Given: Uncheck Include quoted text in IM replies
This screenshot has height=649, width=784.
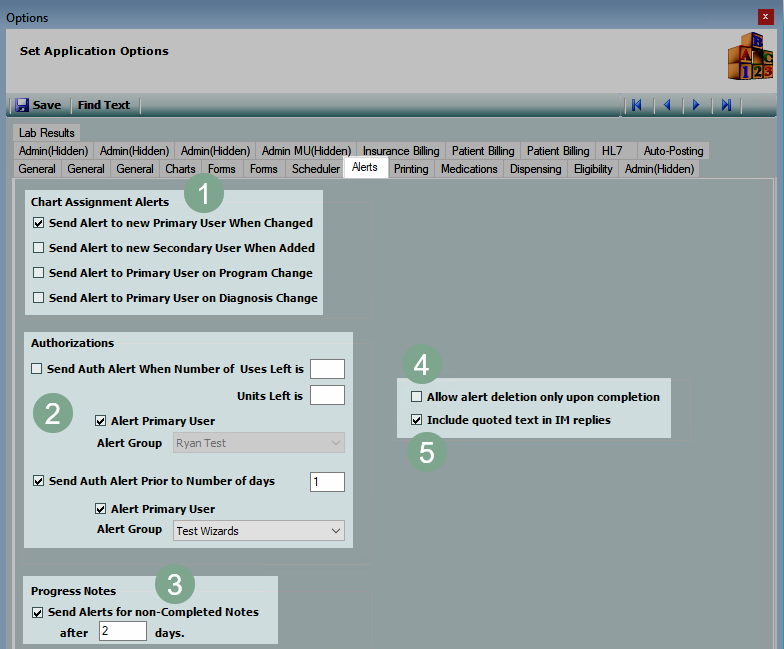Looking at the screenshot, I should click(x=417, y=420).
